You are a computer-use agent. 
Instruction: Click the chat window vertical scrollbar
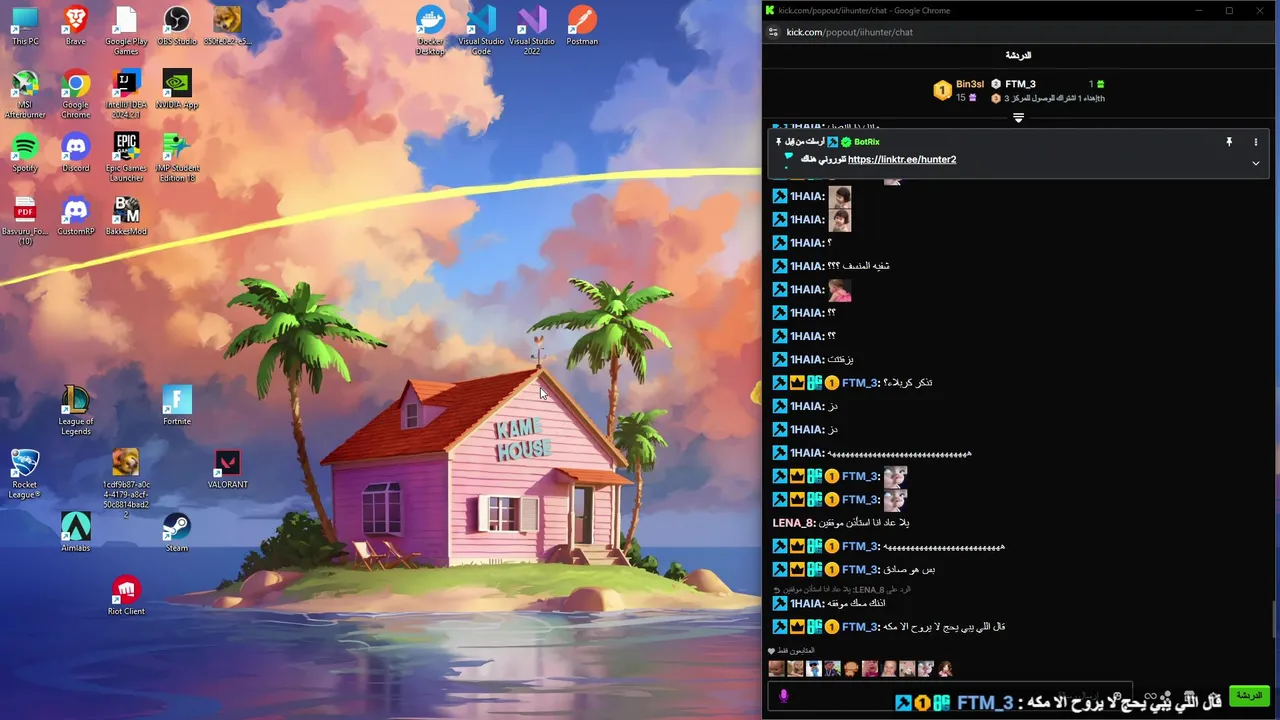1274,618
